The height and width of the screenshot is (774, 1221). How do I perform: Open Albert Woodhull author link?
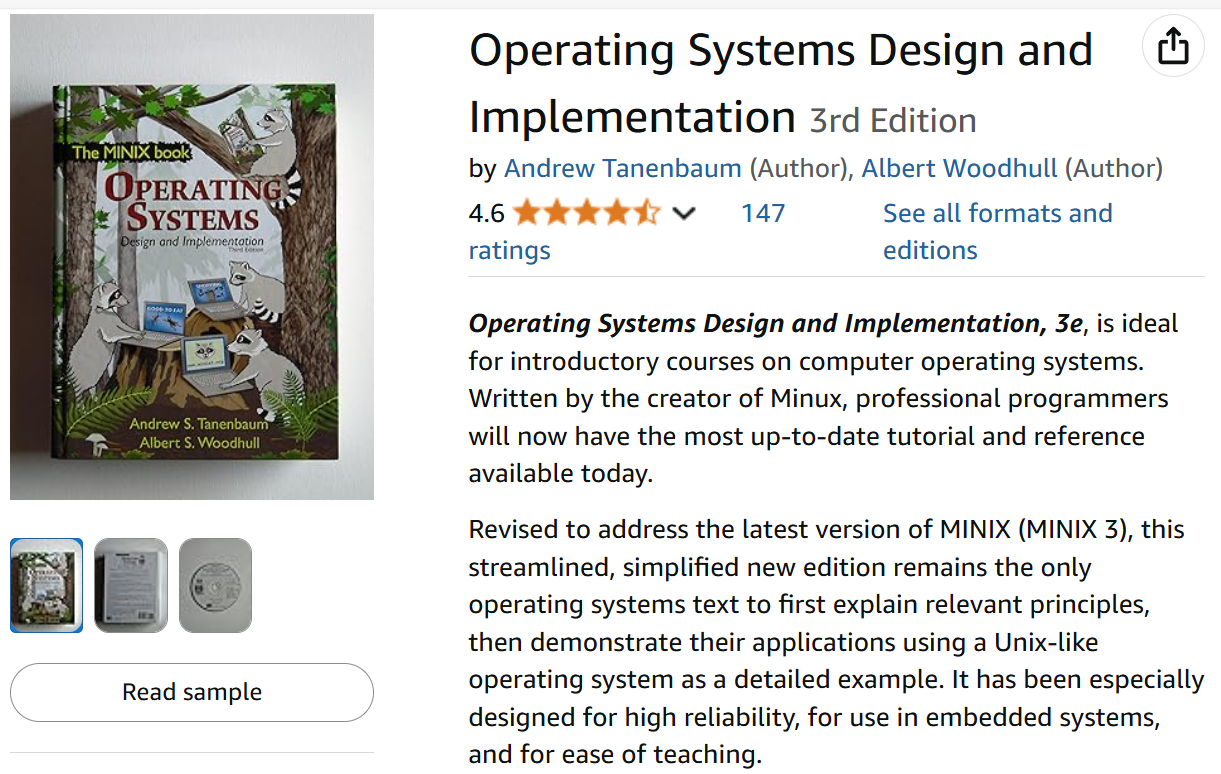click(959, 168)
